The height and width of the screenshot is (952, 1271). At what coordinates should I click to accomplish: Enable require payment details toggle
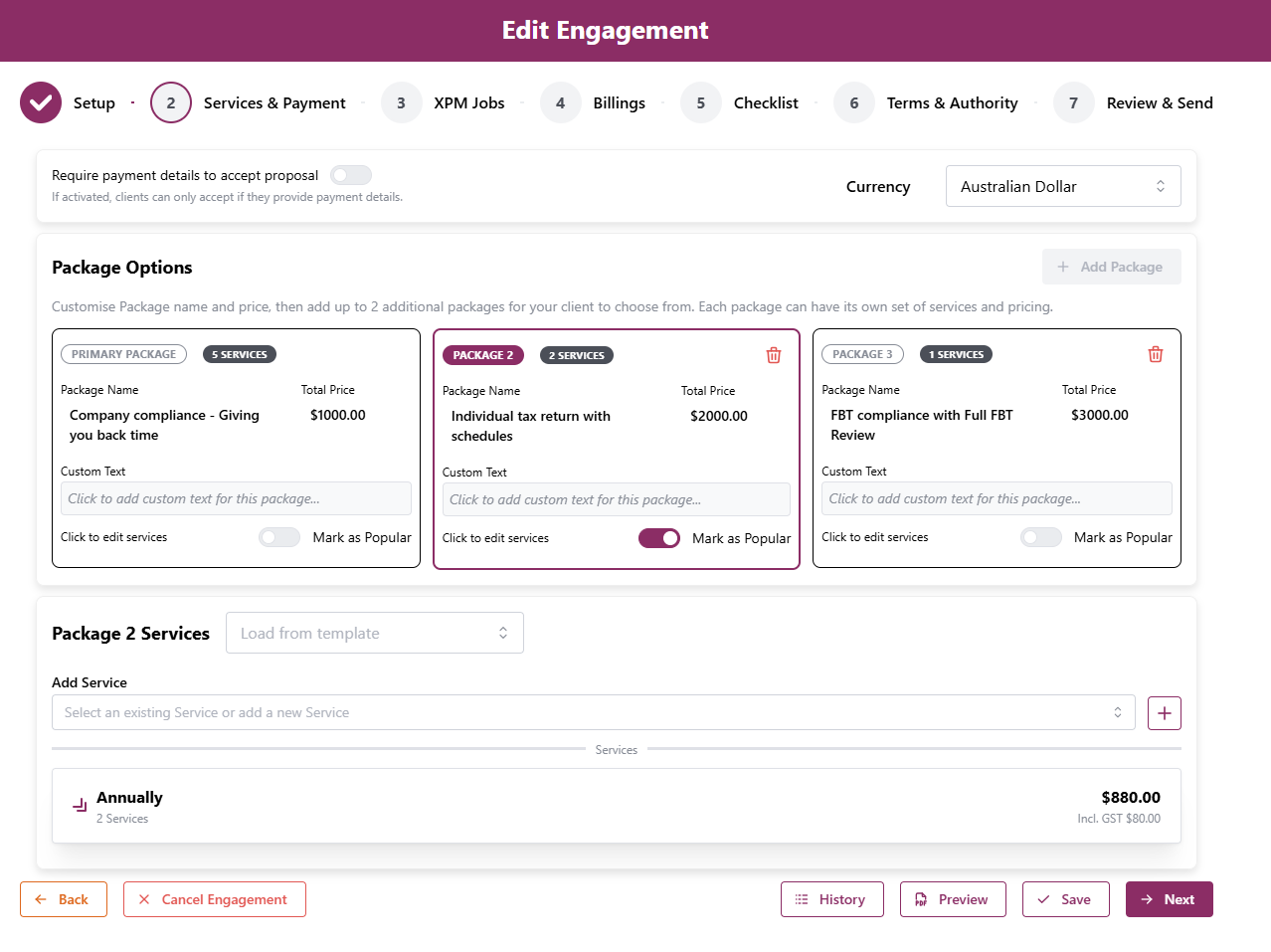(x=350, y=175)
